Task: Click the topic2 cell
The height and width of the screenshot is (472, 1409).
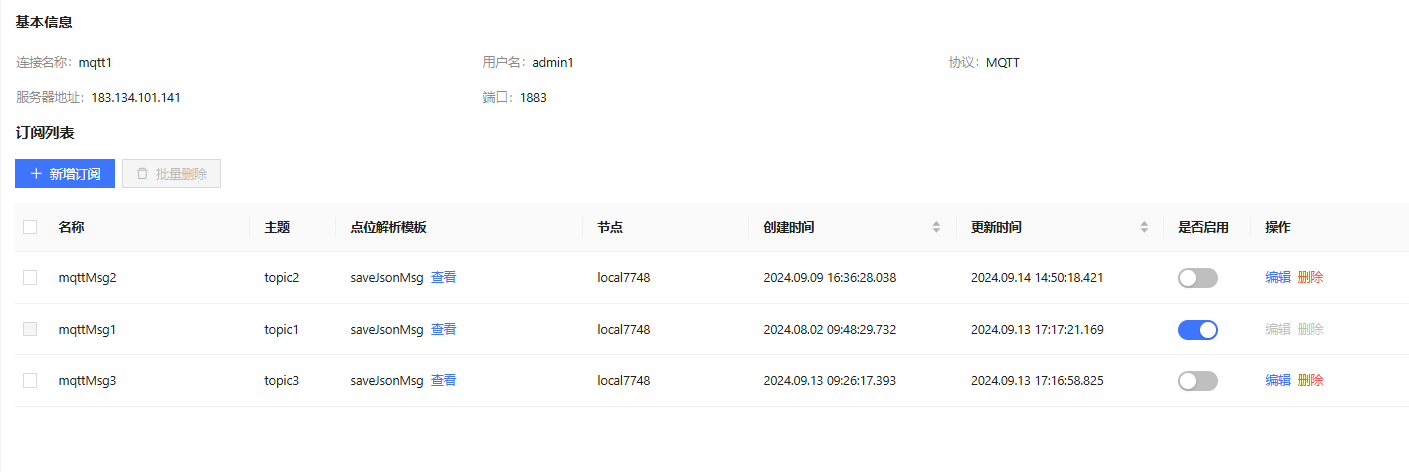Action: pyautogui.click(x=282, y=277)
